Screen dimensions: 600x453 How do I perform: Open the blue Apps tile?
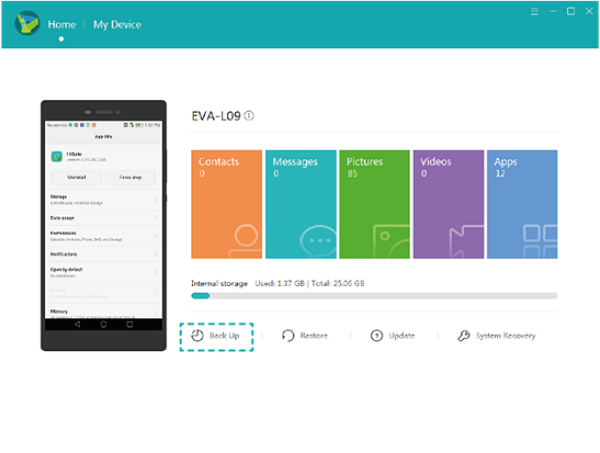click(x=523, y=205)
